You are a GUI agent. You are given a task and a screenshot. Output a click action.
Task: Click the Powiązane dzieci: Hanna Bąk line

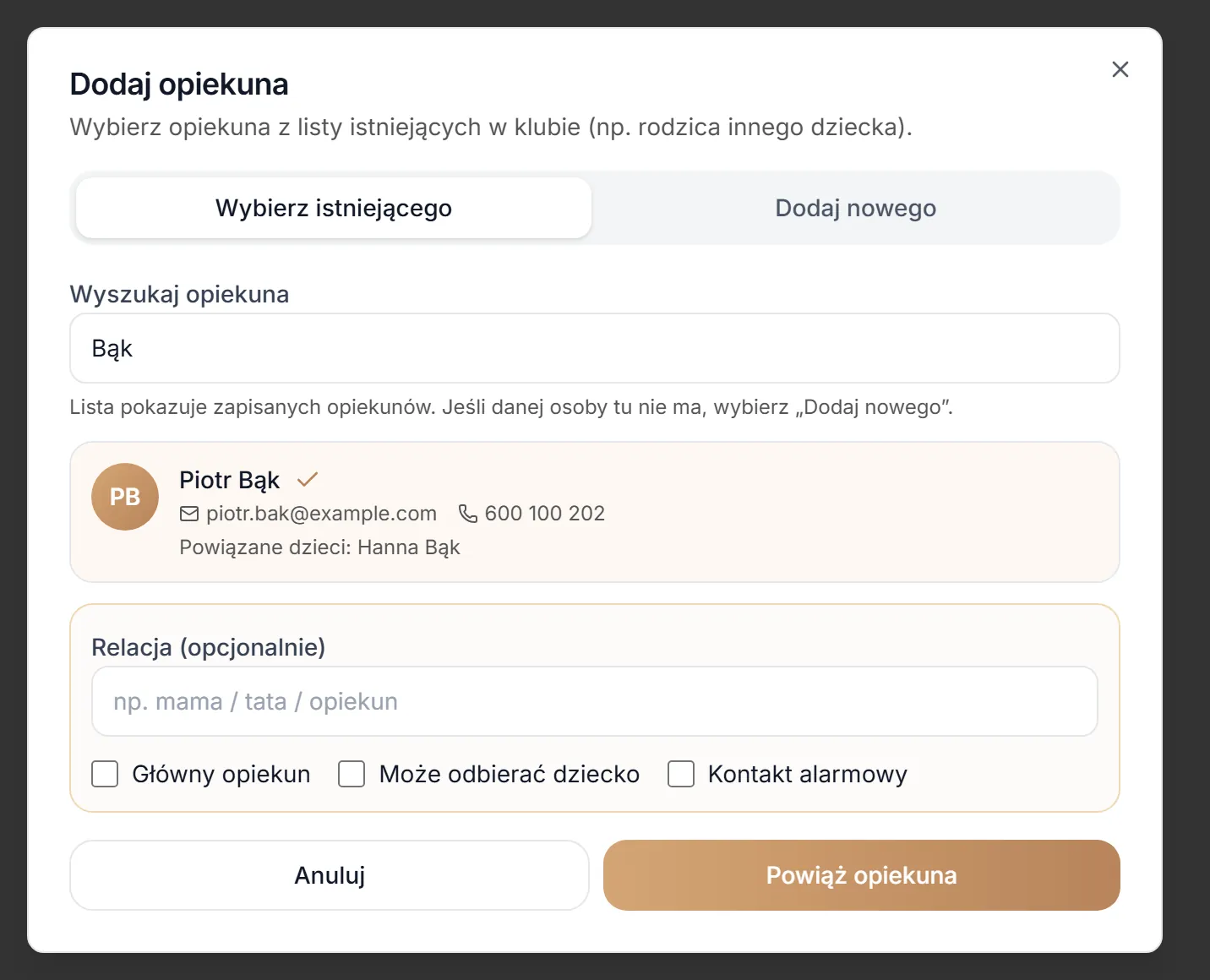click(x=319, y=547)
